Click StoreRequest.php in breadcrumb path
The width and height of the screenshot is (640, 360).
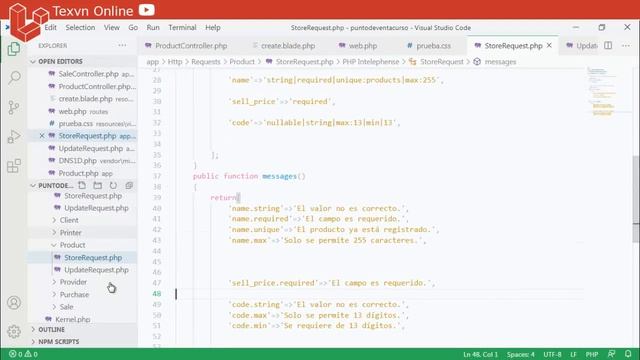(304, 62)
